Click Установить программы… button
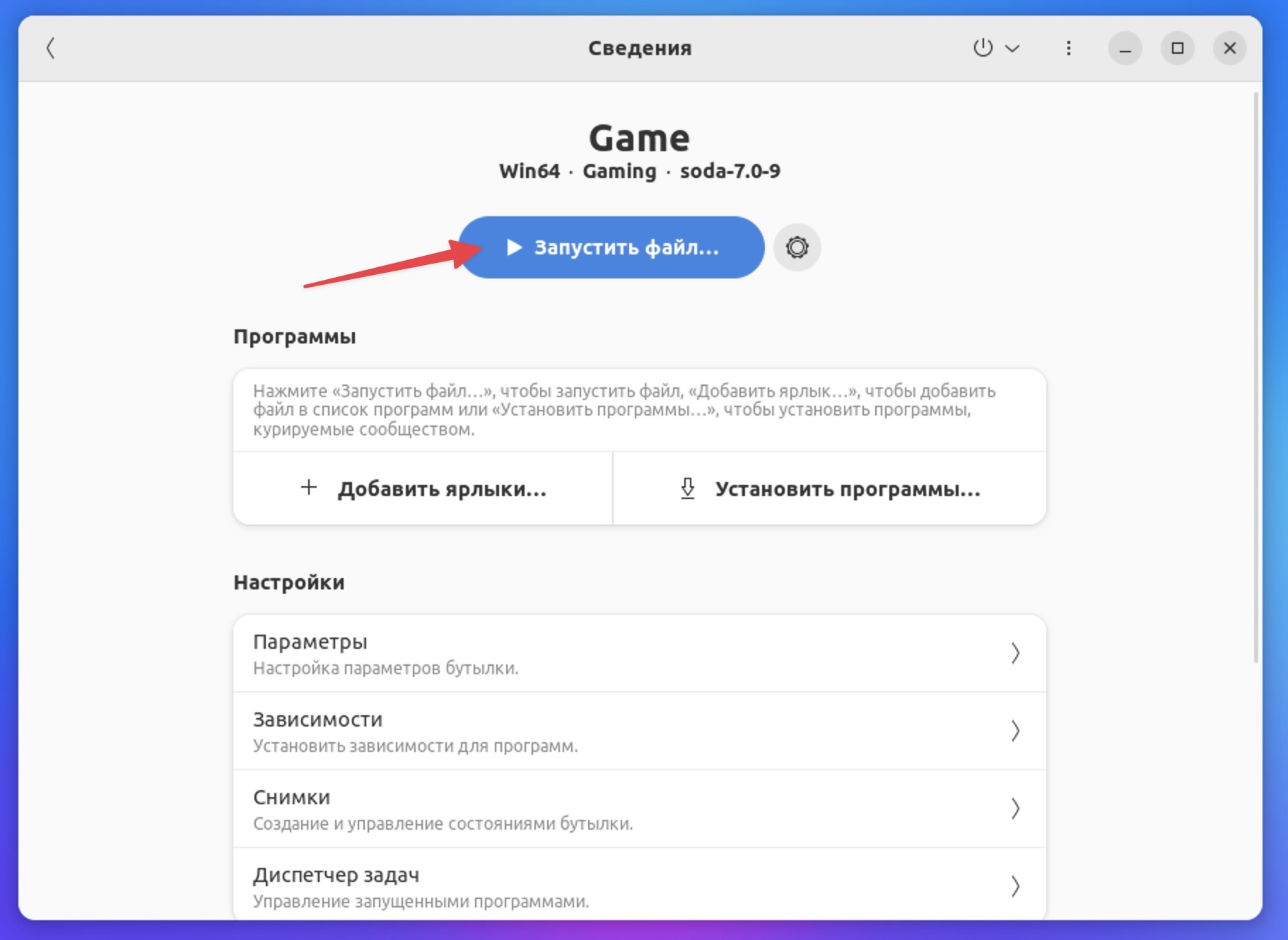The width and height of the screenshot is (1288, 940). [830, 488]
